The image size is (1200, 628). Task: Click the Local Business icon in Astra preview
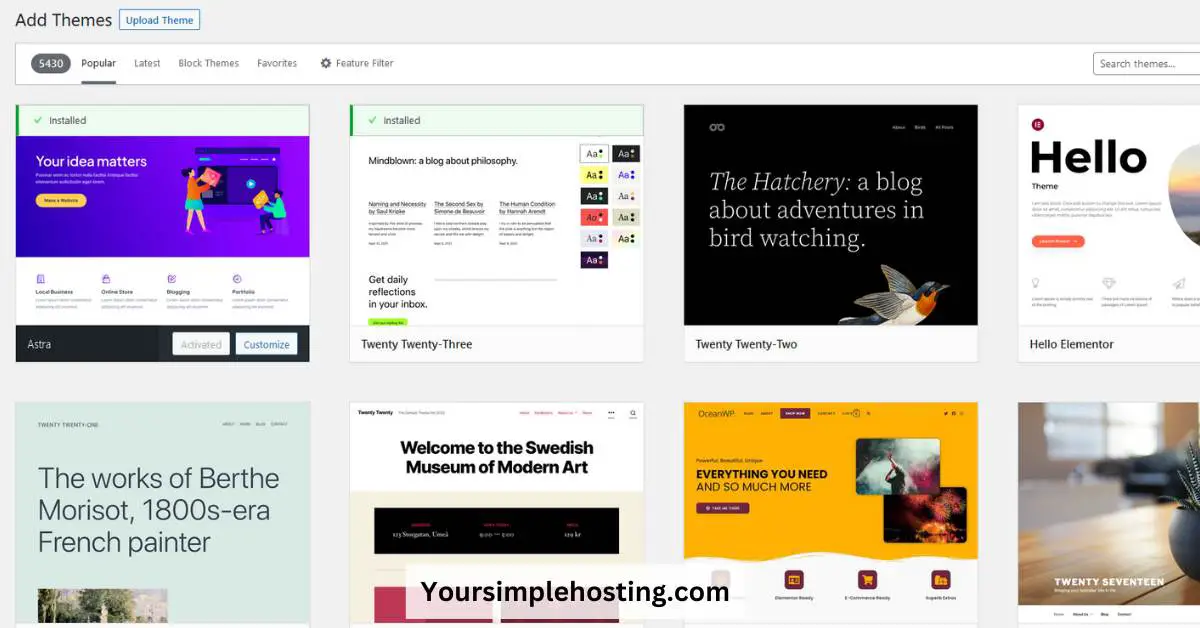point(40,277)
